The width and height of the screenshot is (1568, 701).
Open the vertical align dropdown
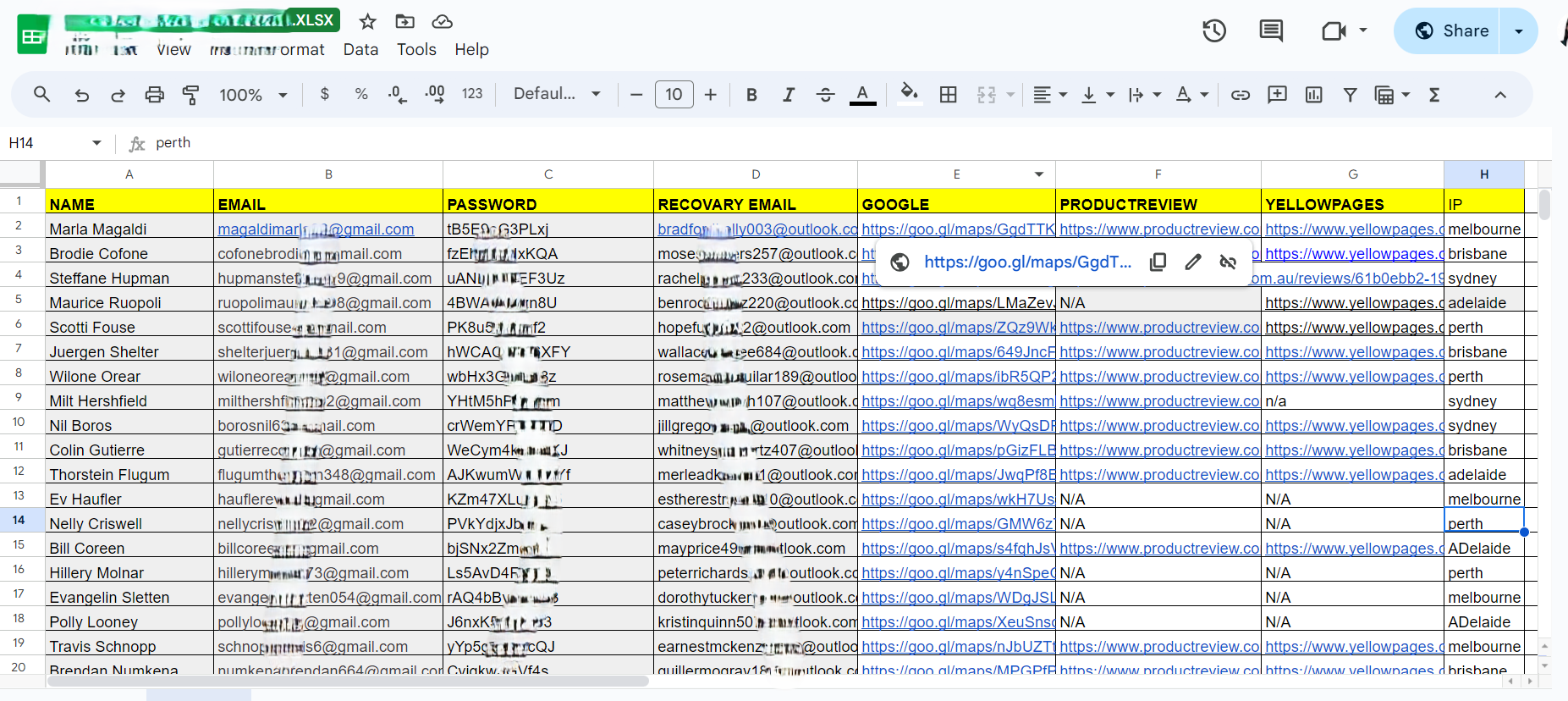(x=1098, y=95)
